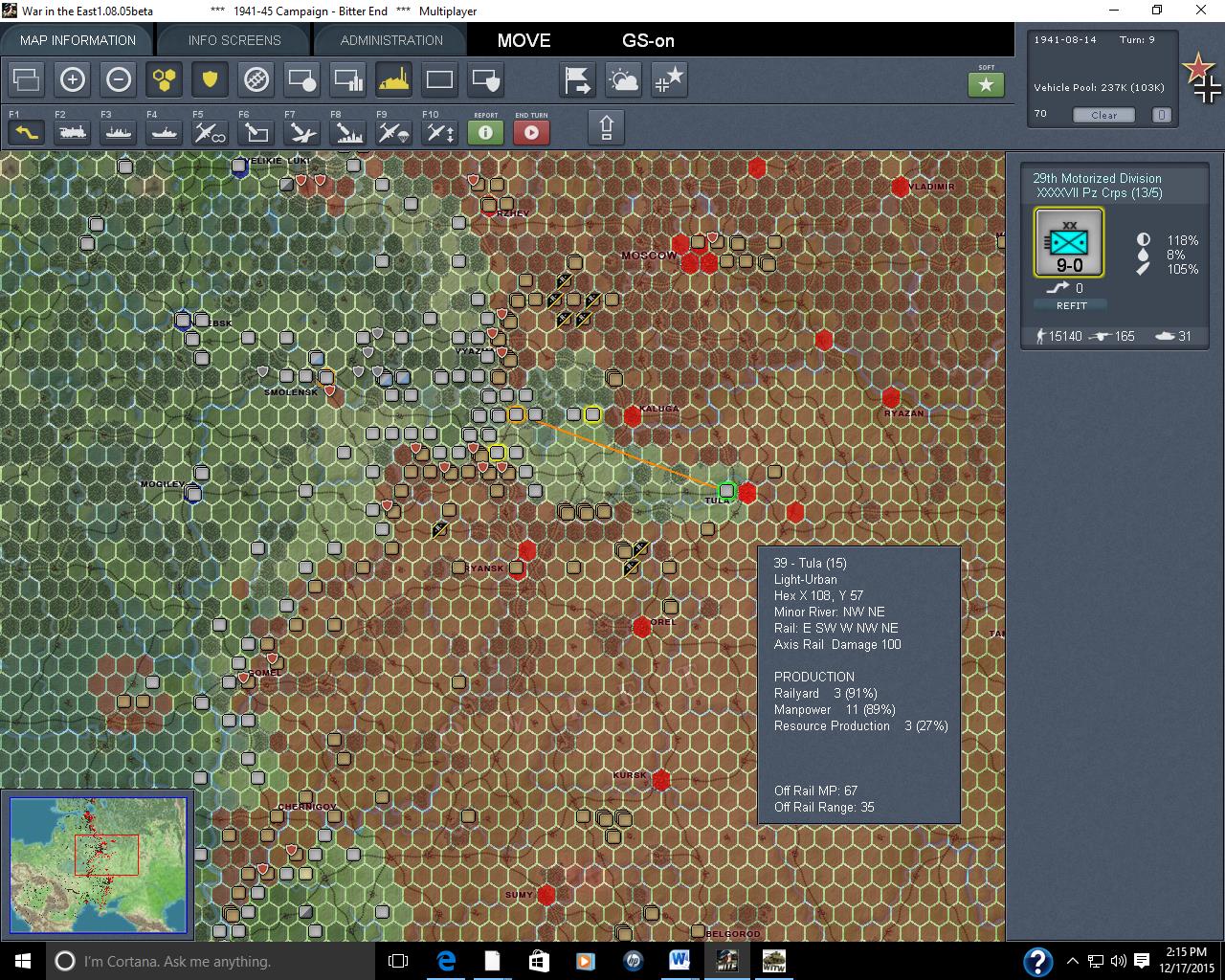
Task: Click the minimap overview
Action: coord(98,864)
